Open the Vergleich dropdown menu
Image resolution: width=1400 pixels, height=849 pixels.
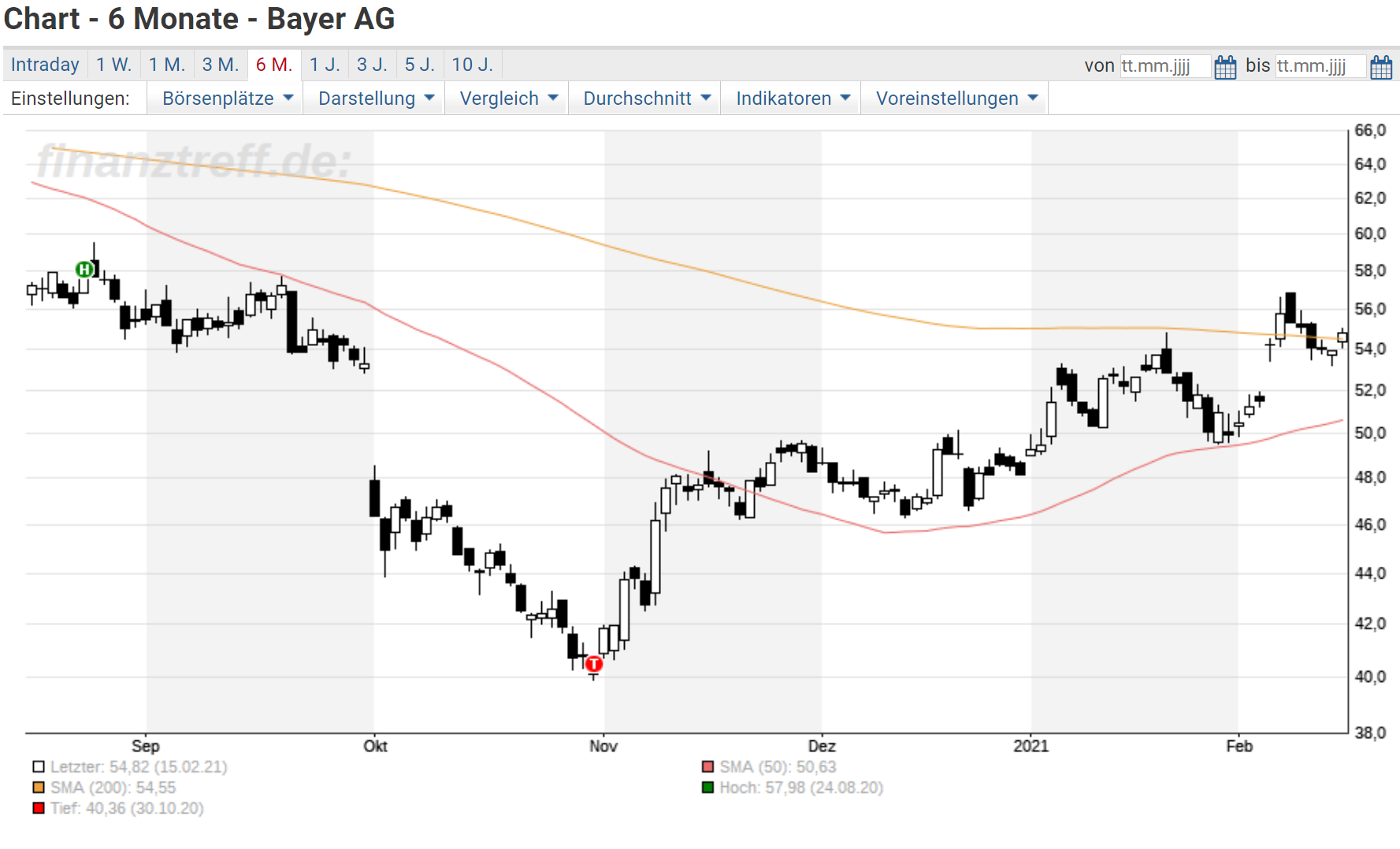tap(508, 99)
